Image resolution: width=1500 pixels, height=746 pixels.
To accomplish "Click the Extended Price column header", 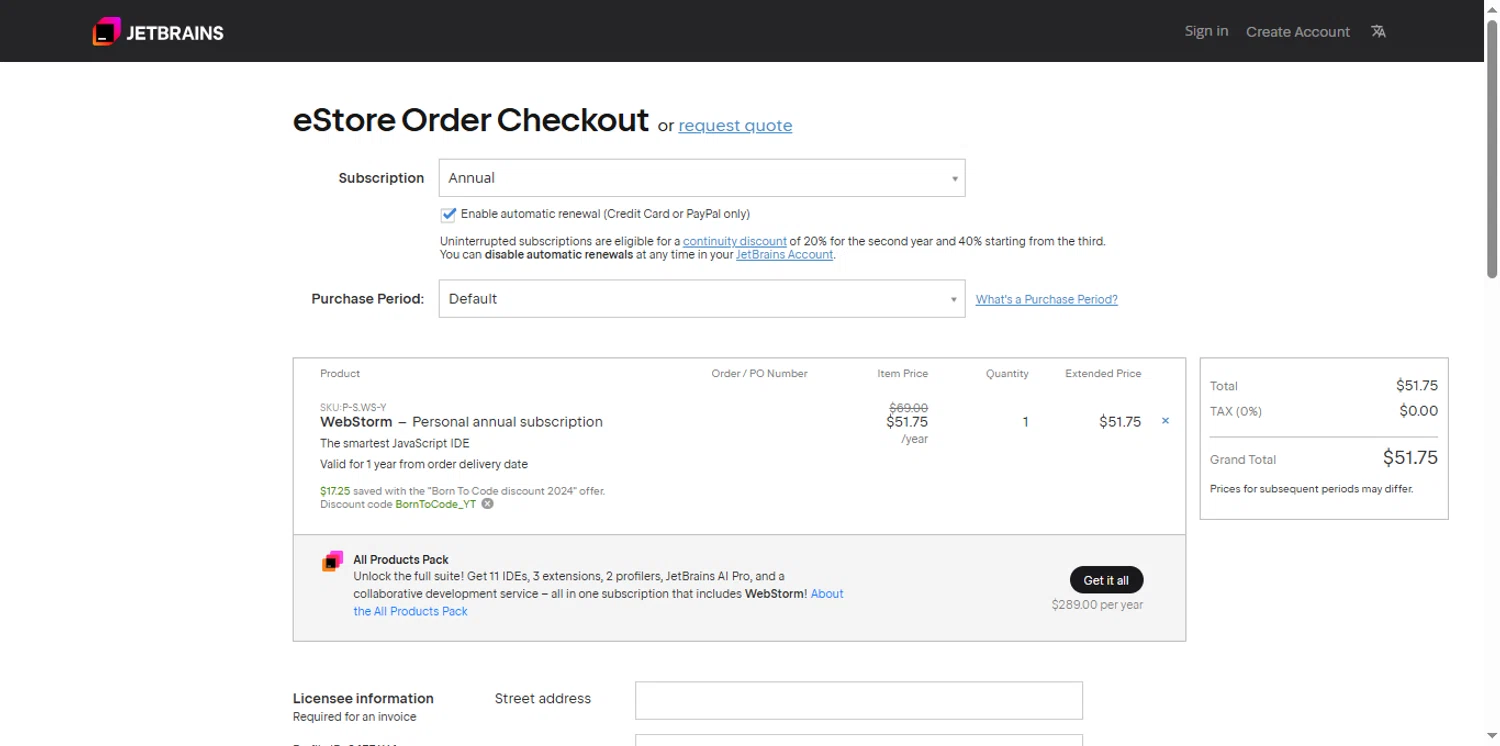I will pos(1103,373).
